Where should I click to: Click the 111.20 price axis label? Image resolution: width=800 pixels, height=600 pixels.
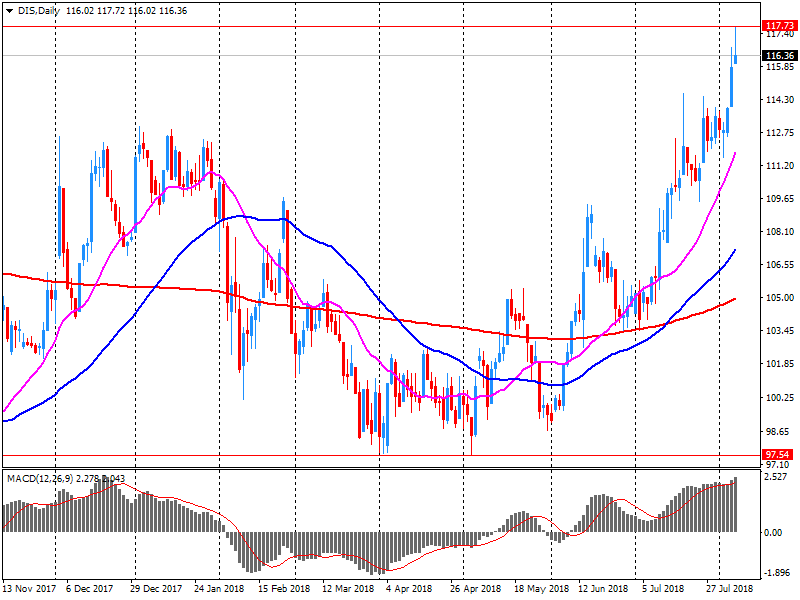pyautogui.click(x=780, y=166)
